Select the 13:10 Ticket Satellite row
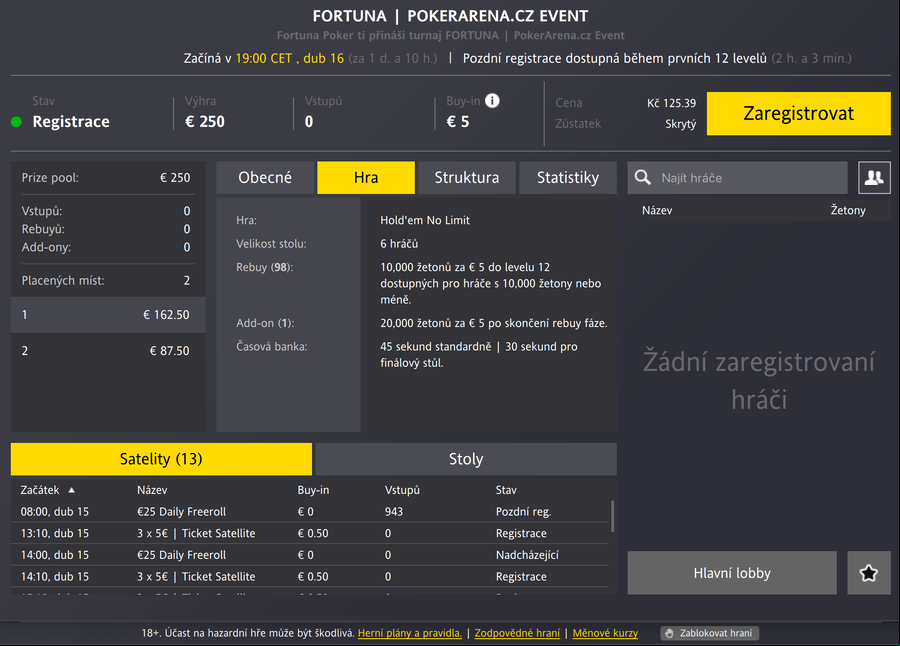Viewport: 900px width, 646px height. pos(310,533)
